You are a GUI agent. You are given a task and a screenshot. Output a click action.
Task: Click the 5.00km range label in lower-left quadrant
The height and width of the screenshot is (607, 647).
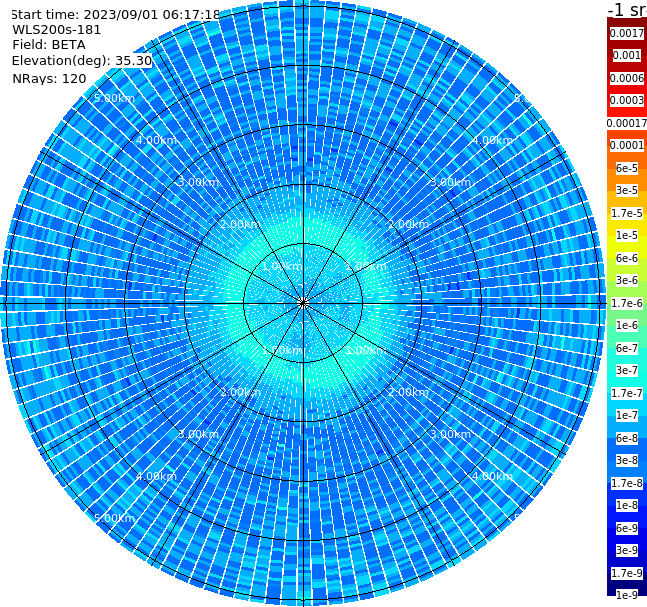[x=114, y=518]
